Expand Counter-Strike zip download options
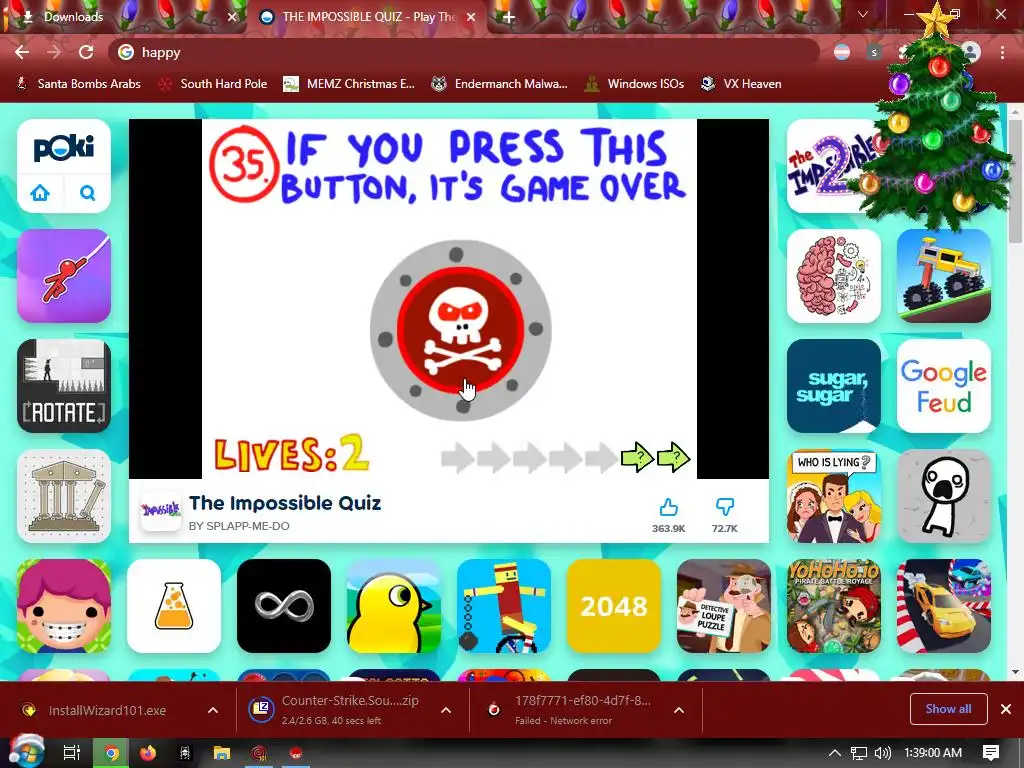 tap(446, 710)
